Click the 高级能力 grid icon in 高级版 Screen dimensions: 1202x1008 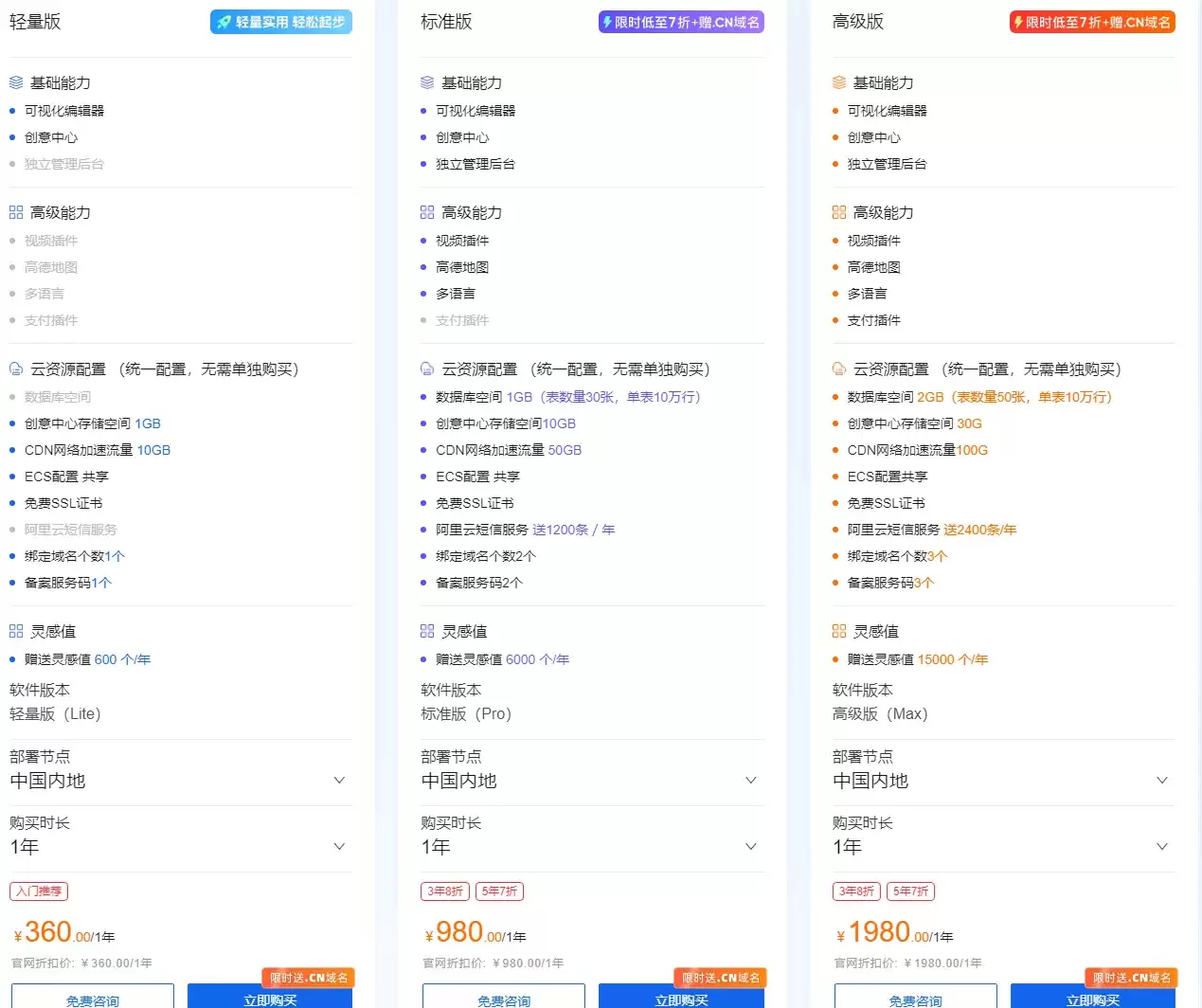pyautogui.click(x=839, y=212)
